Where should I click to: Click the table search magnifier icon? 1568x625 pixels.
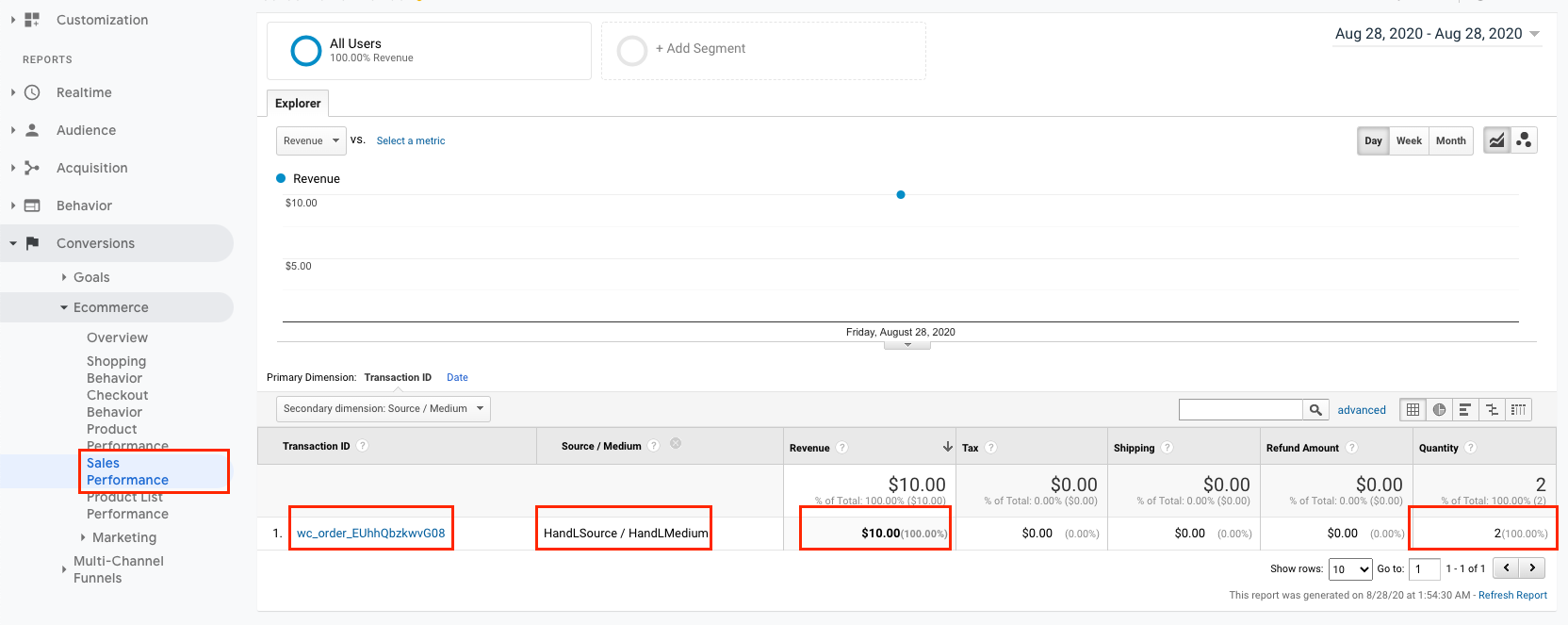pyautogui.click(x=1315, y=409)
